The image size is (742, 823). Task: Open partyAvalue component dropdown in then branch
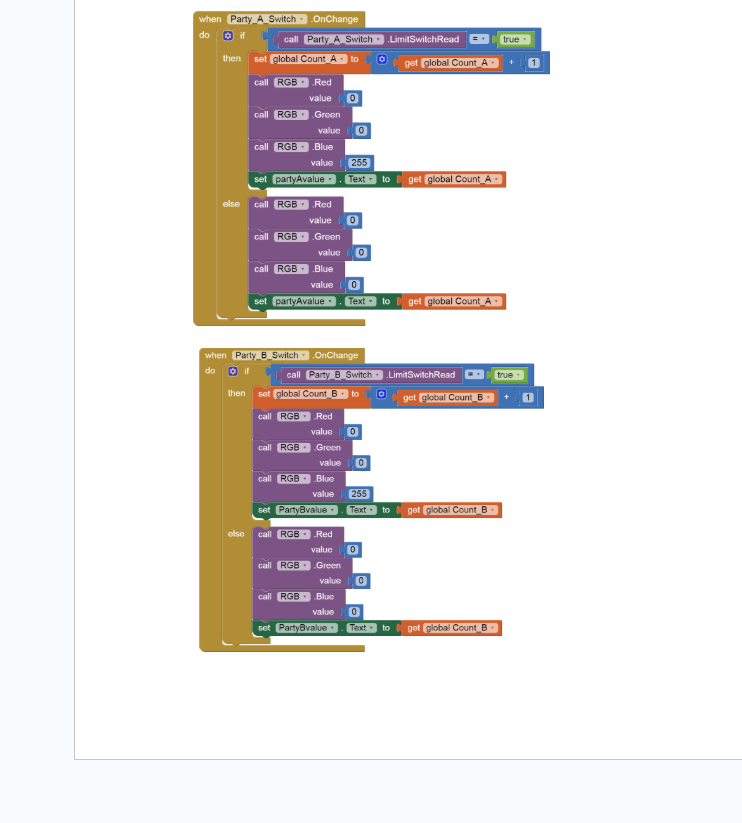[304, 180]
